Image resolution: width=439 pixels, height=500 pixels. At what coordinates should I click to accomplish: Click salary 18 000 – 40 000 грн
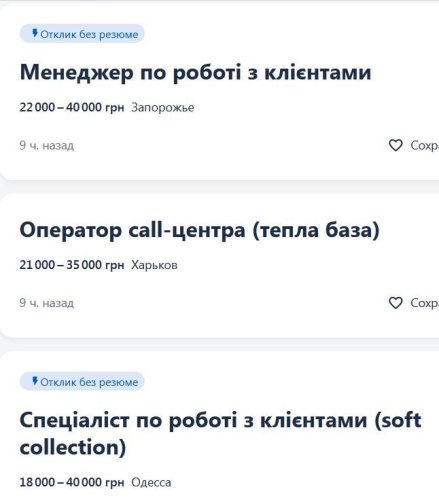coord(72,482)
